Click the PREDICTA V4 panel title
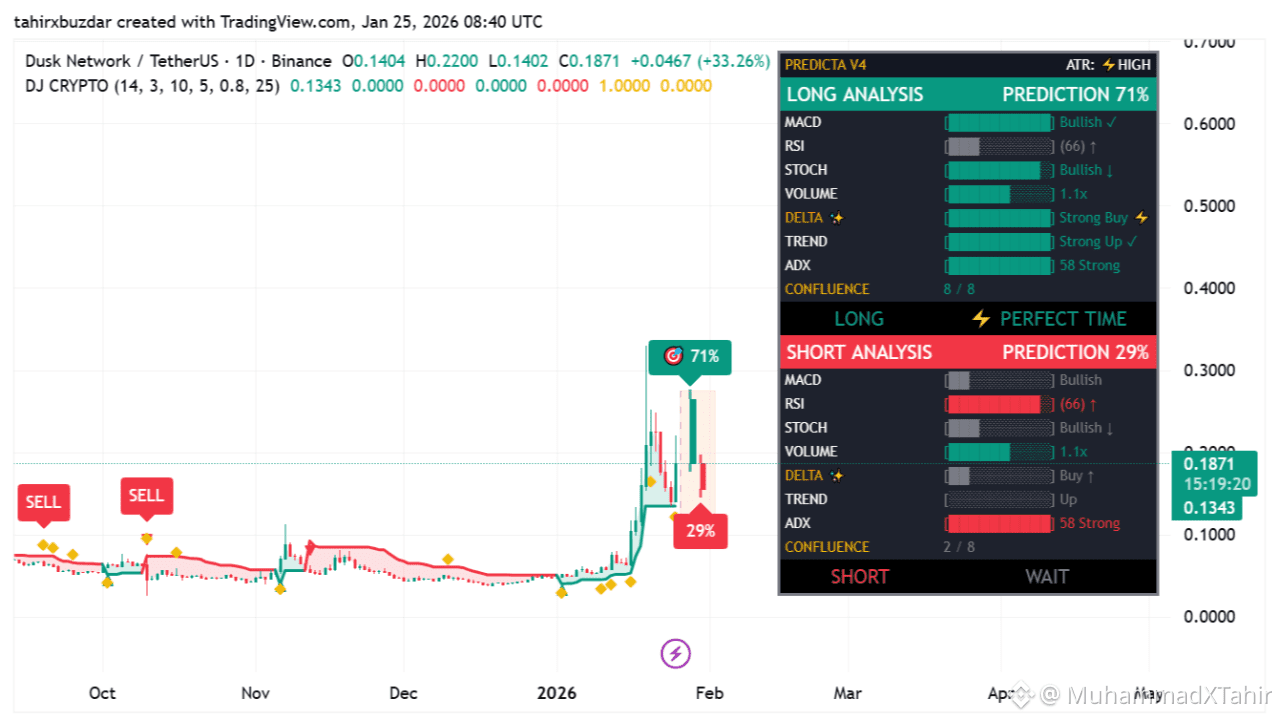Screen dimensions: 1280x720 (825, 64)
